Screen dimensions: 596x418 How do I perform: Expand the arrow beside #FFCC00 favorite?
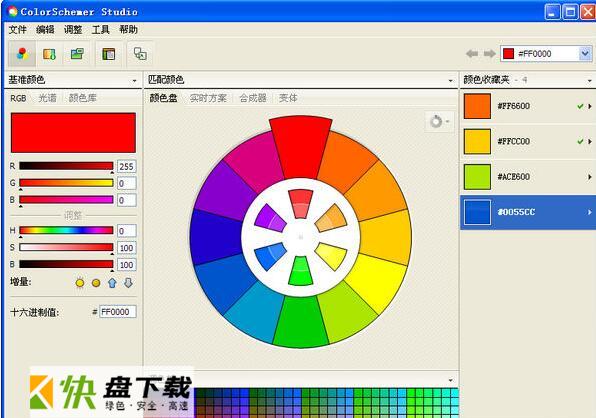pos(590,142)
